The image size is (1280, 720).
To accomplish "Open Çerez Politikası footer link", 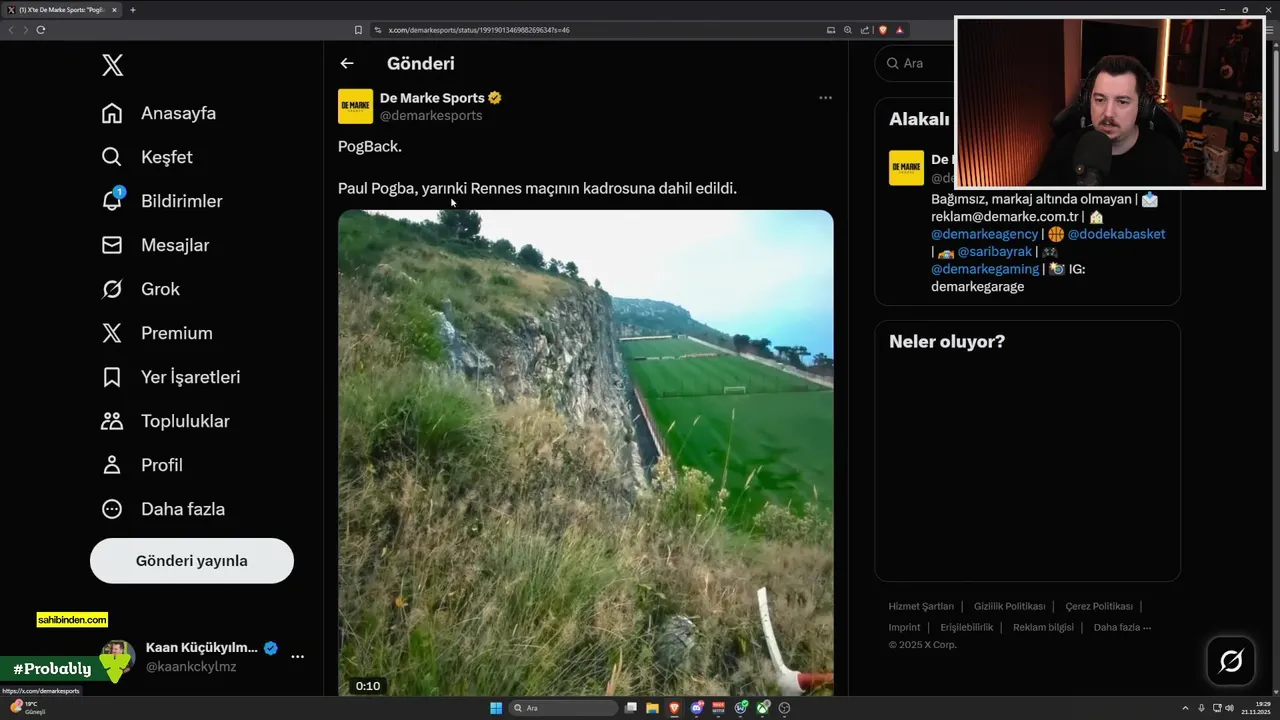I will (x=1099, y=606).
